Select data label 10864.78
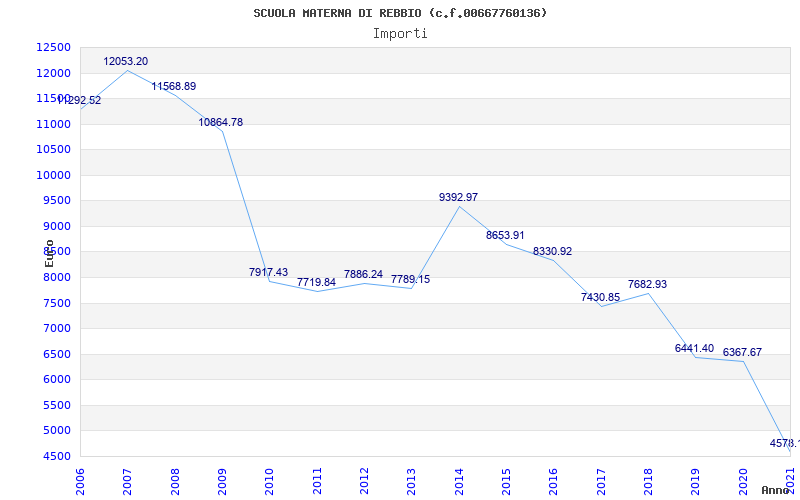The width and height of the screenshot is (800, 500). click(220, 122)
